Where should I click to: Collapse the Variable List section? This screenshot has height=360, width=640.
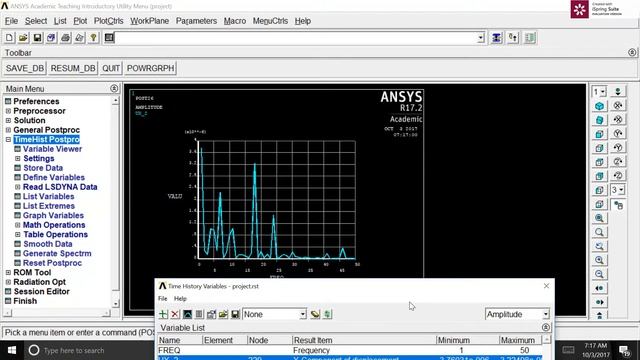546,327
